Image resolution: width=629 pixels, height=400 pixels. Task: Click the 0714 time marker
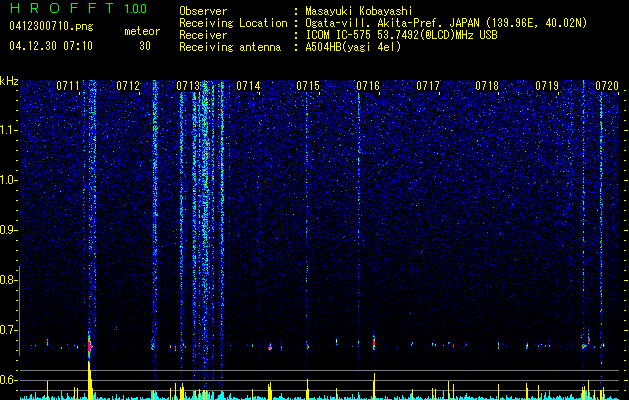coord(248,85)
